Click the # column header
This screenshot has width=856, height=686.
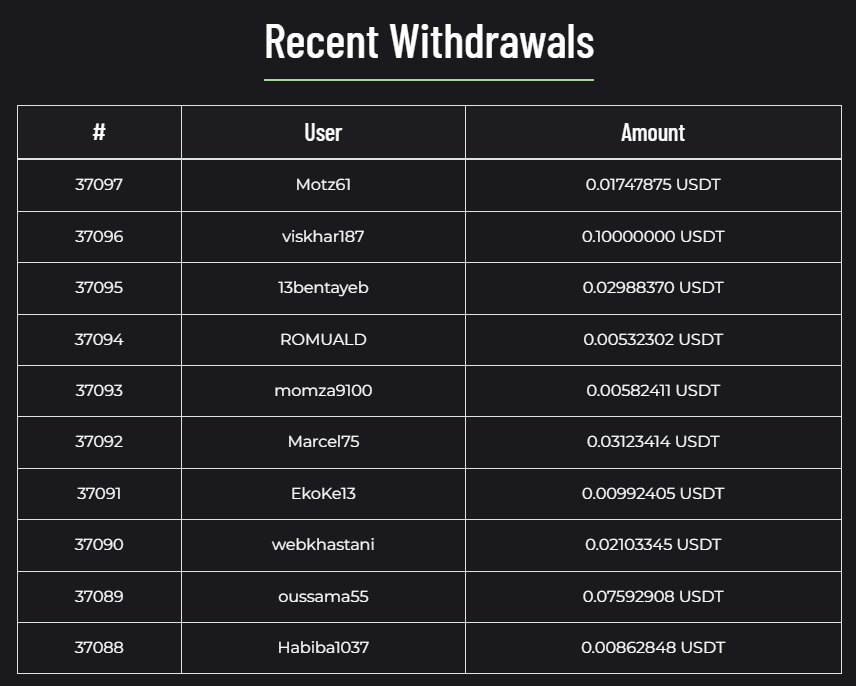coord(99,132)
